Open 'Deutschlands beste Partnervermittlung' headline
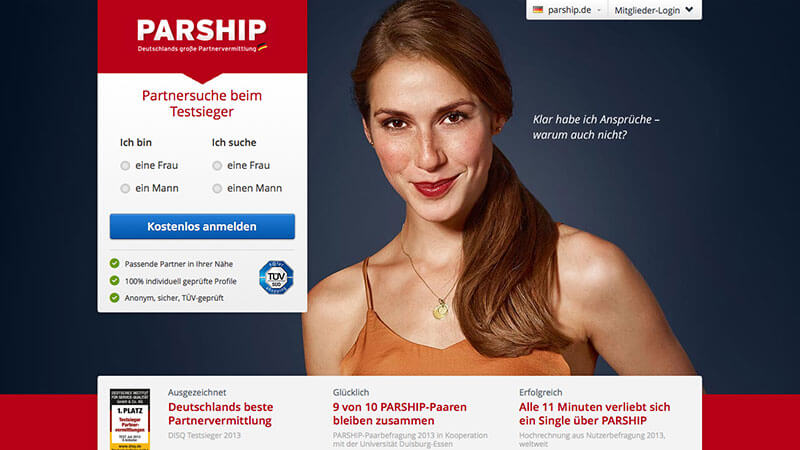Image resolution: width=800 pixels, height=450 pixels. [220, 414]
